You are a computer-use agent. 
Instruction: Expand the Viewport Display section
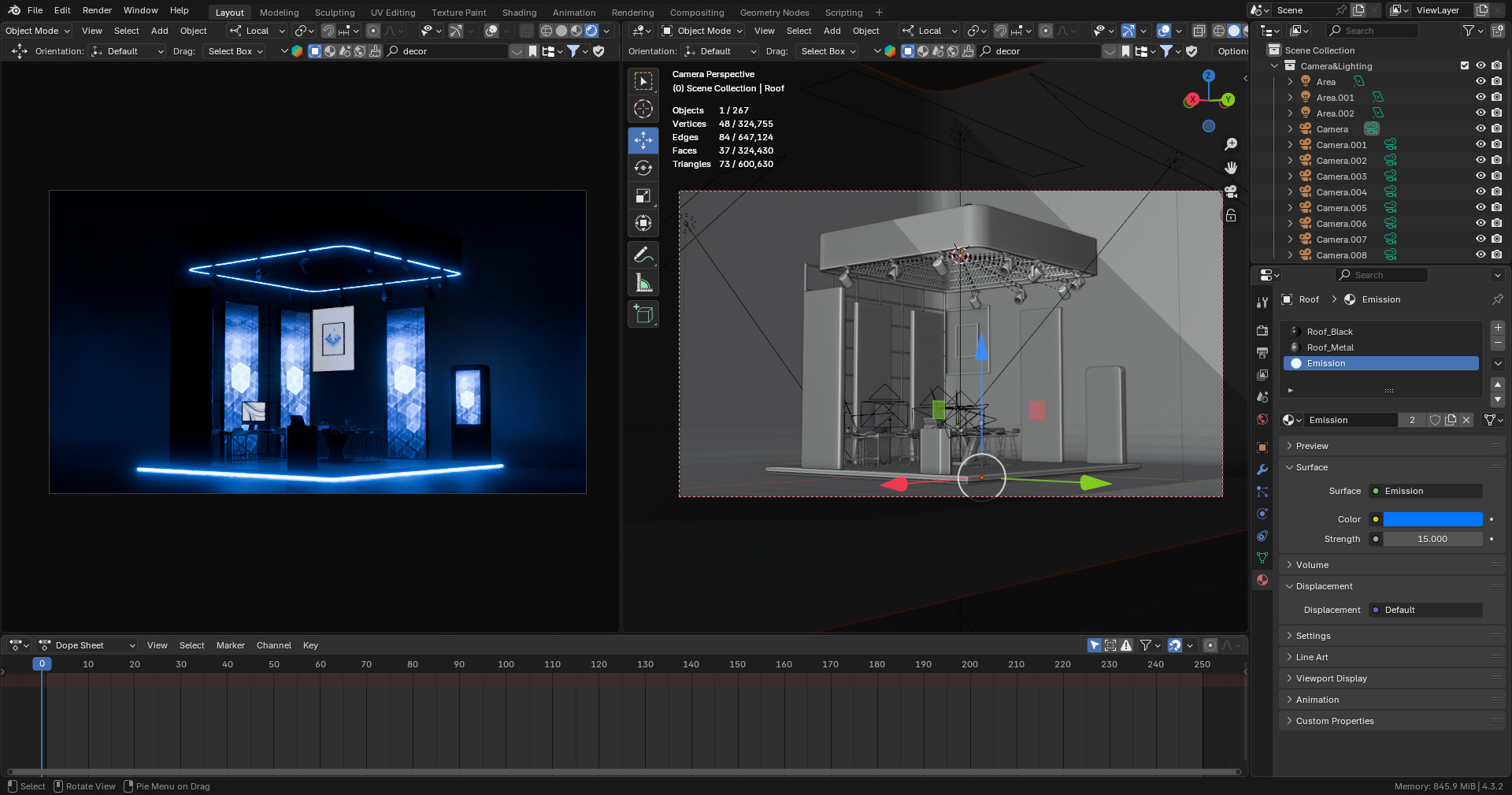(1331, 678)
